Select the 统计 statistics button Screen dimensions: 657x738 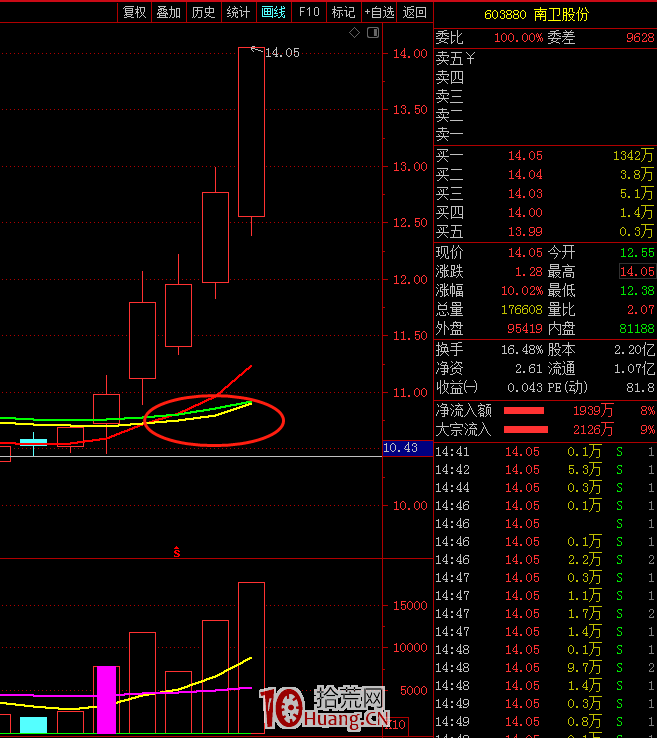(x=238, y=12)
